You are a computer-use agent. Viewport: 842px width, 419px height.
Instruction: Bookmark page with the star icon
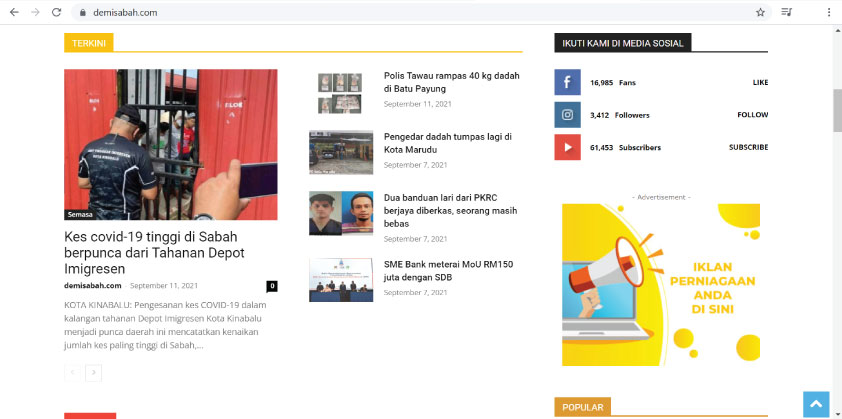coord(760,12)
